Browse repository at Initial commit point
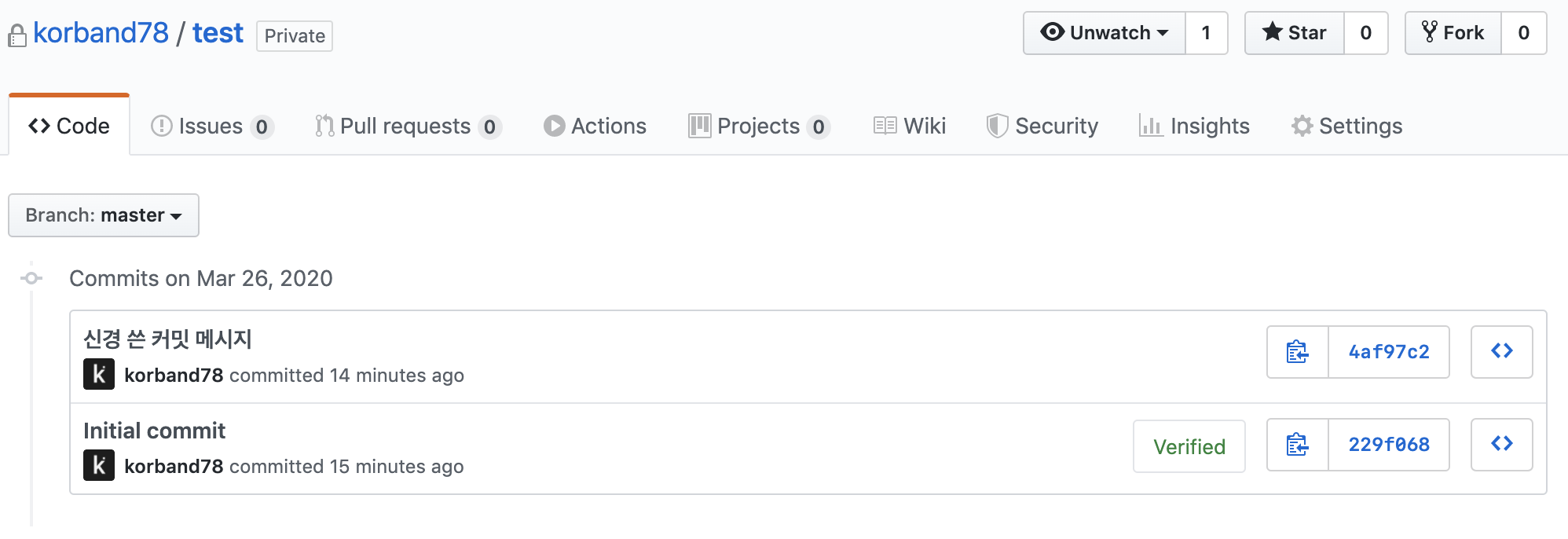1568x539 pixels. click(x=1501, y=445)
